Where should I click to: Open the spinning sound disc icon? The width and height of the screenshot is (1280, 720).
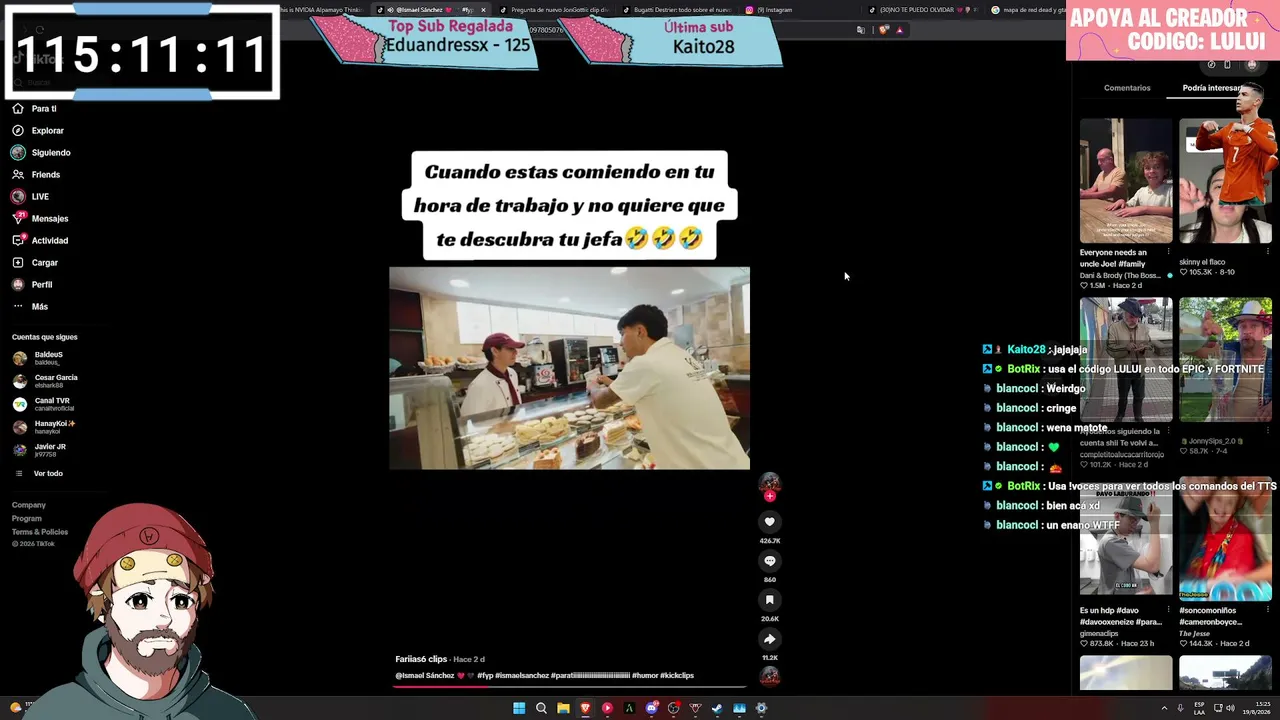pos(769,676)
